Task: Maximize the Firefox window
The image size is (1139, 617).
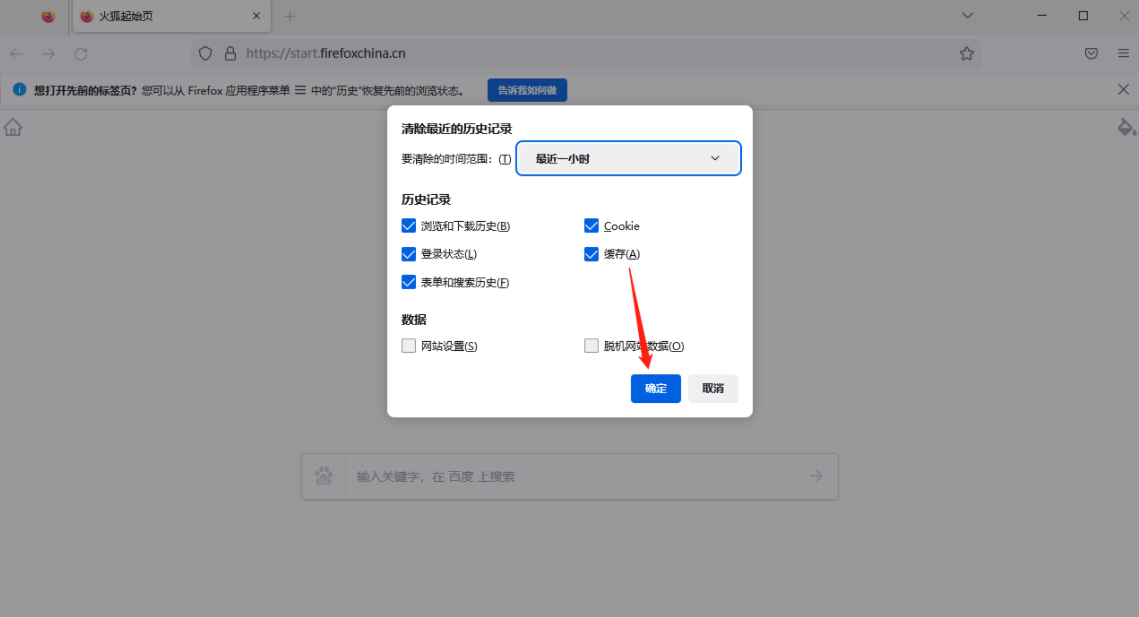Action: point(1083,15)
